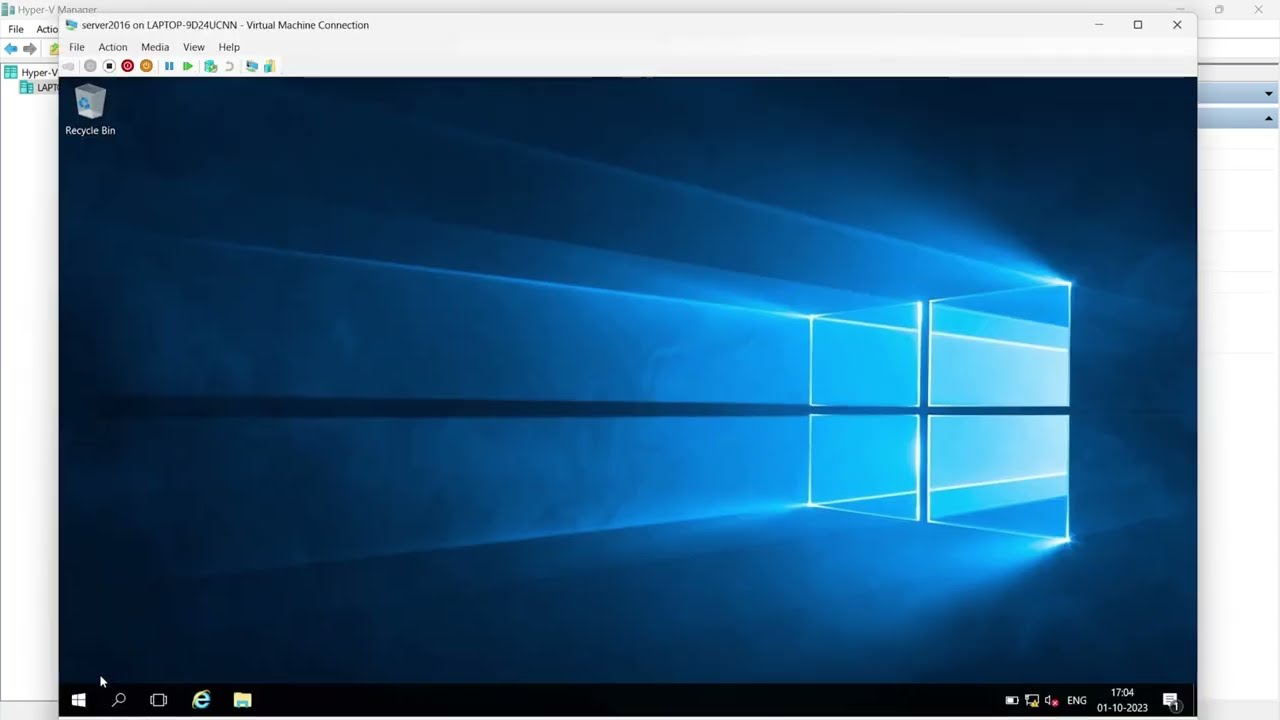Click the red Shut Down toolbar icon
The height and width of the screenshot is (720, 1280).
127,66
